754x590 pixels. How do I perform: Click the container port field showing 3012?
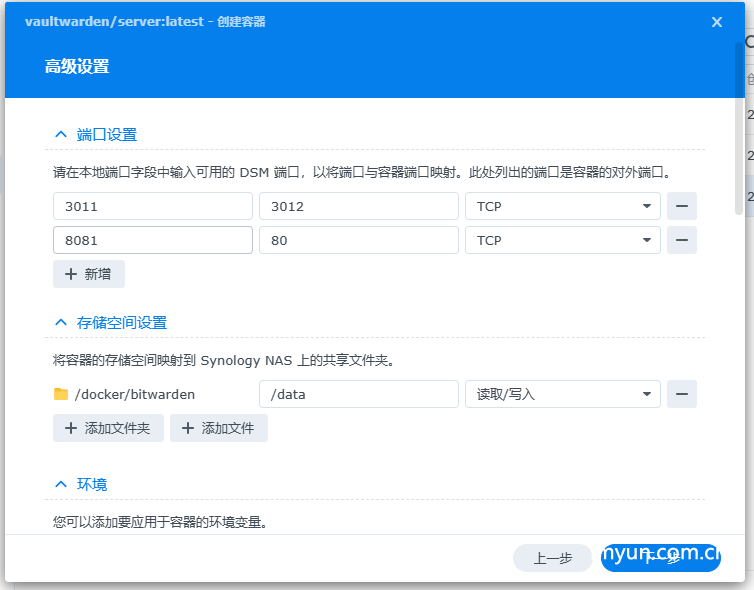tap(358, 206)
